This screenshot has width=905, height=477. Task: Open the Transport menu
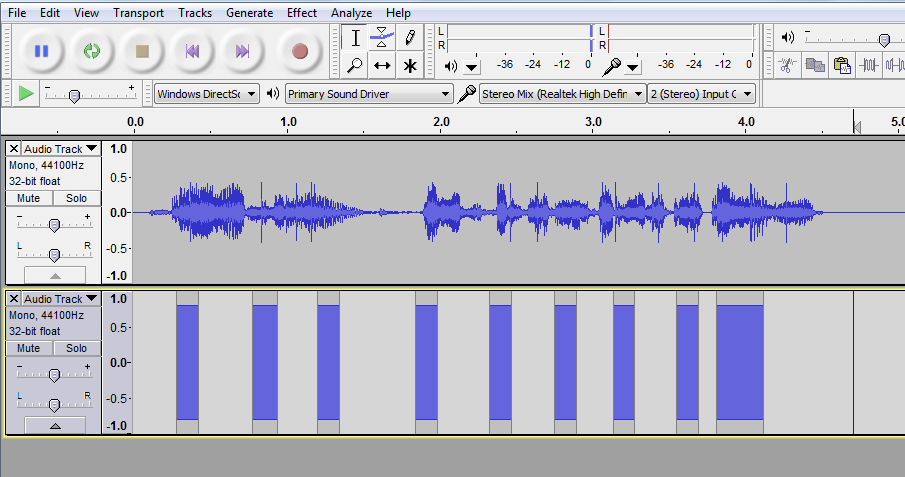139,13
